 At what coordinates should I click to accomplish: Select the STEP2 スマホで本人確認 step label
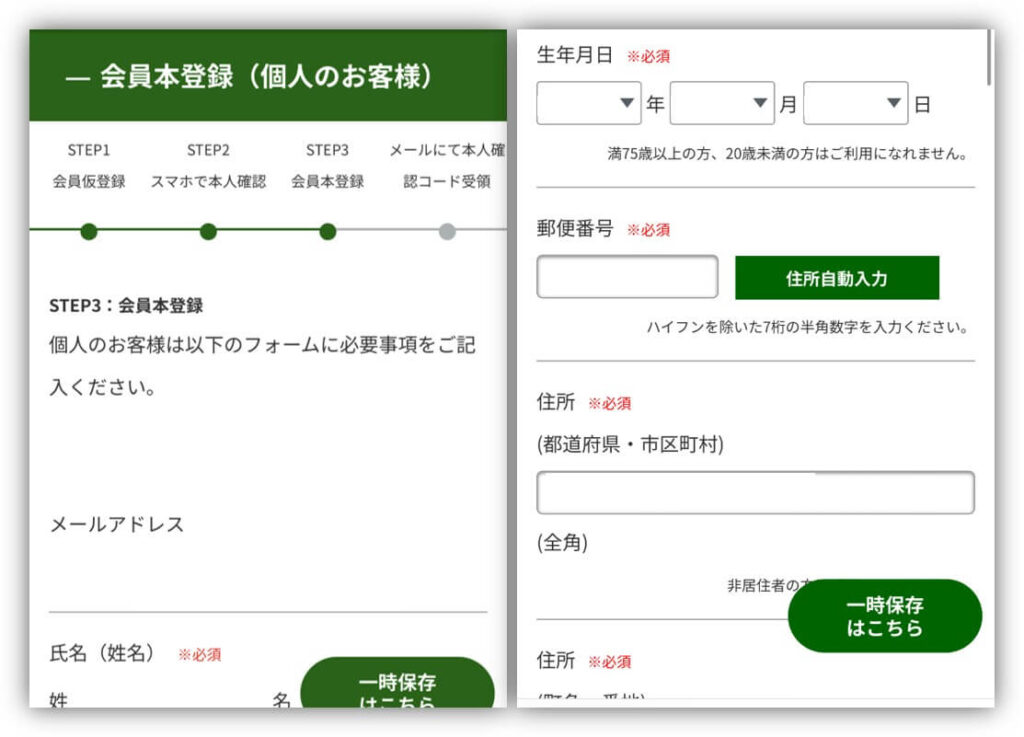208,166
